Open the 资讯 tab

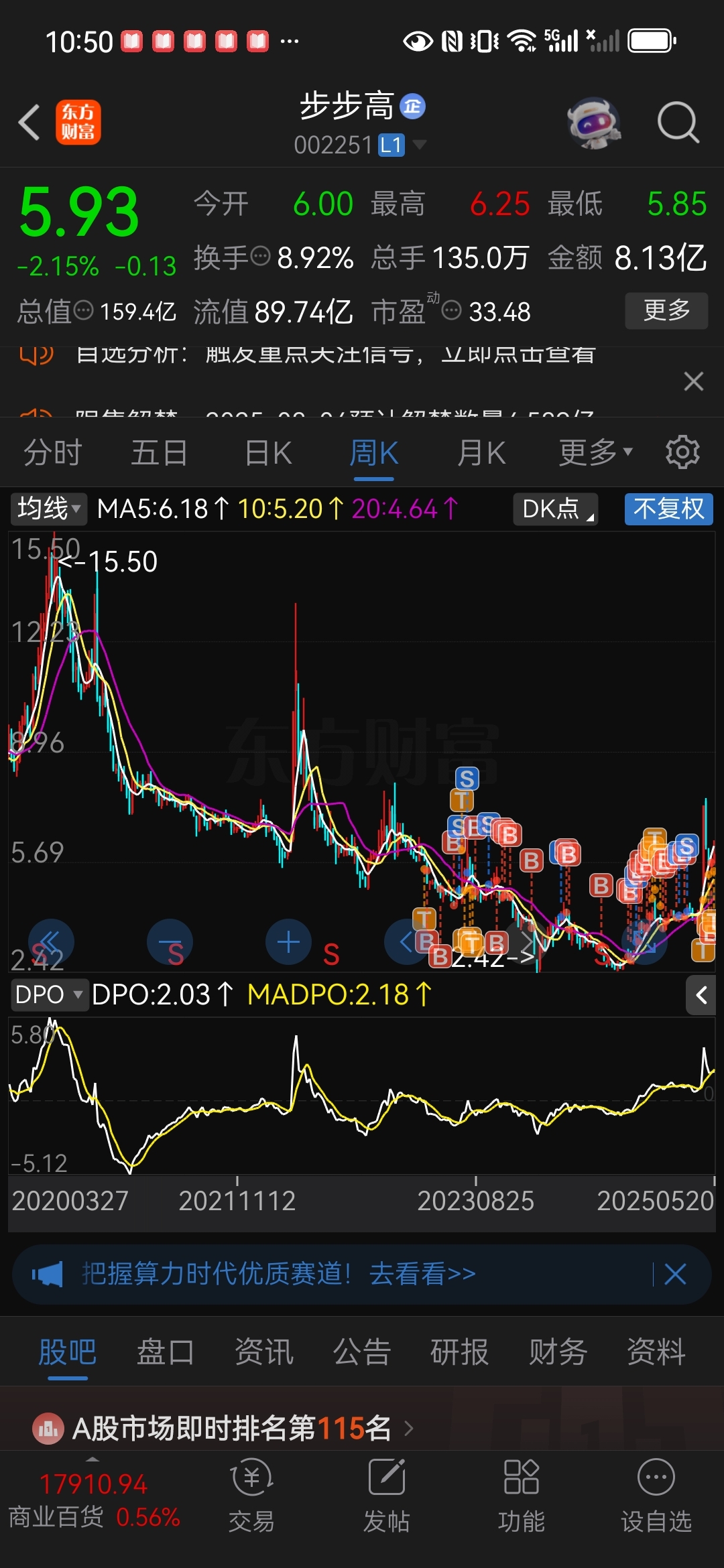coord(263,1352)
